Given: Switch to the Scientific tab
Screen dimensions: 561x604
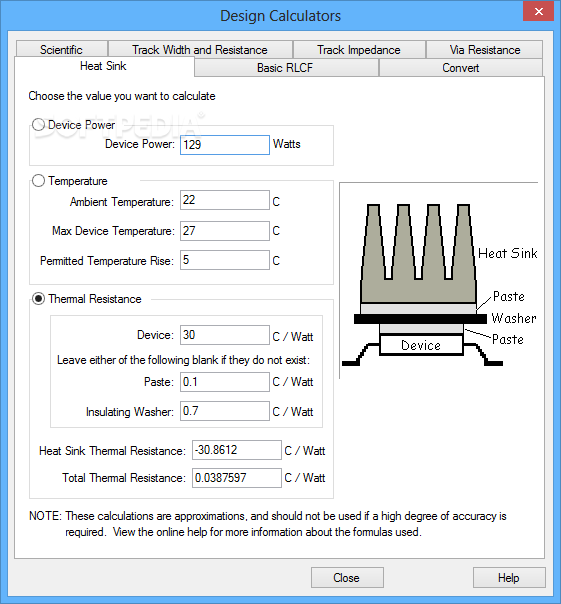Looking at the screenshot, I should pos(62,50).
